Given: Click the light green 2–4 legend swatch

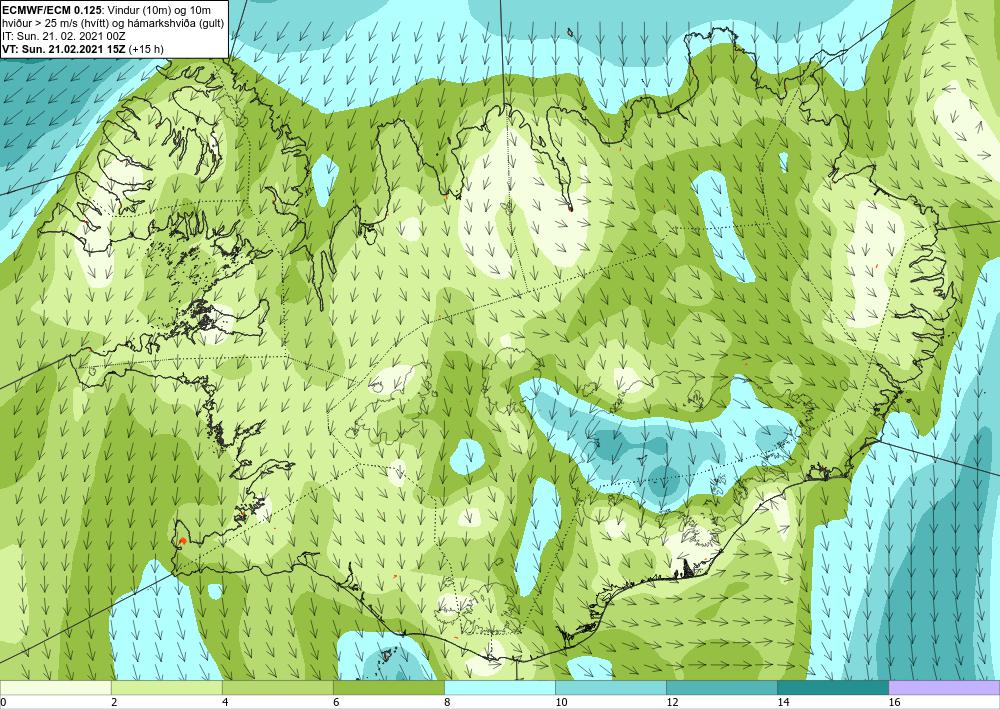Looking at the screenshot, I should (x=166, y=687).
